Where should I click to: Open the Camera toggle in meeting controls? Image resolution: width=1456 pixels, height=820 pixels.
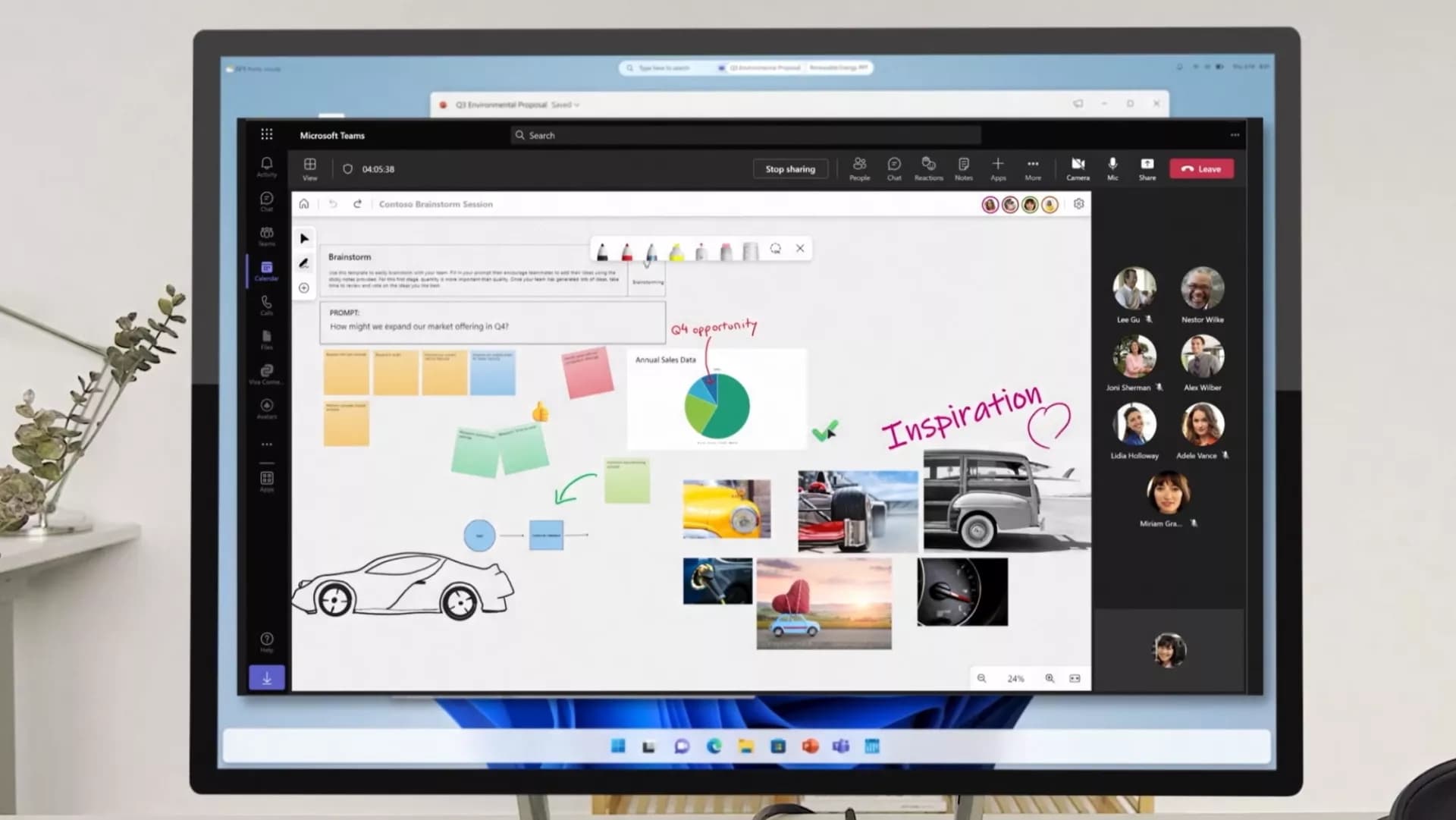1078,168
